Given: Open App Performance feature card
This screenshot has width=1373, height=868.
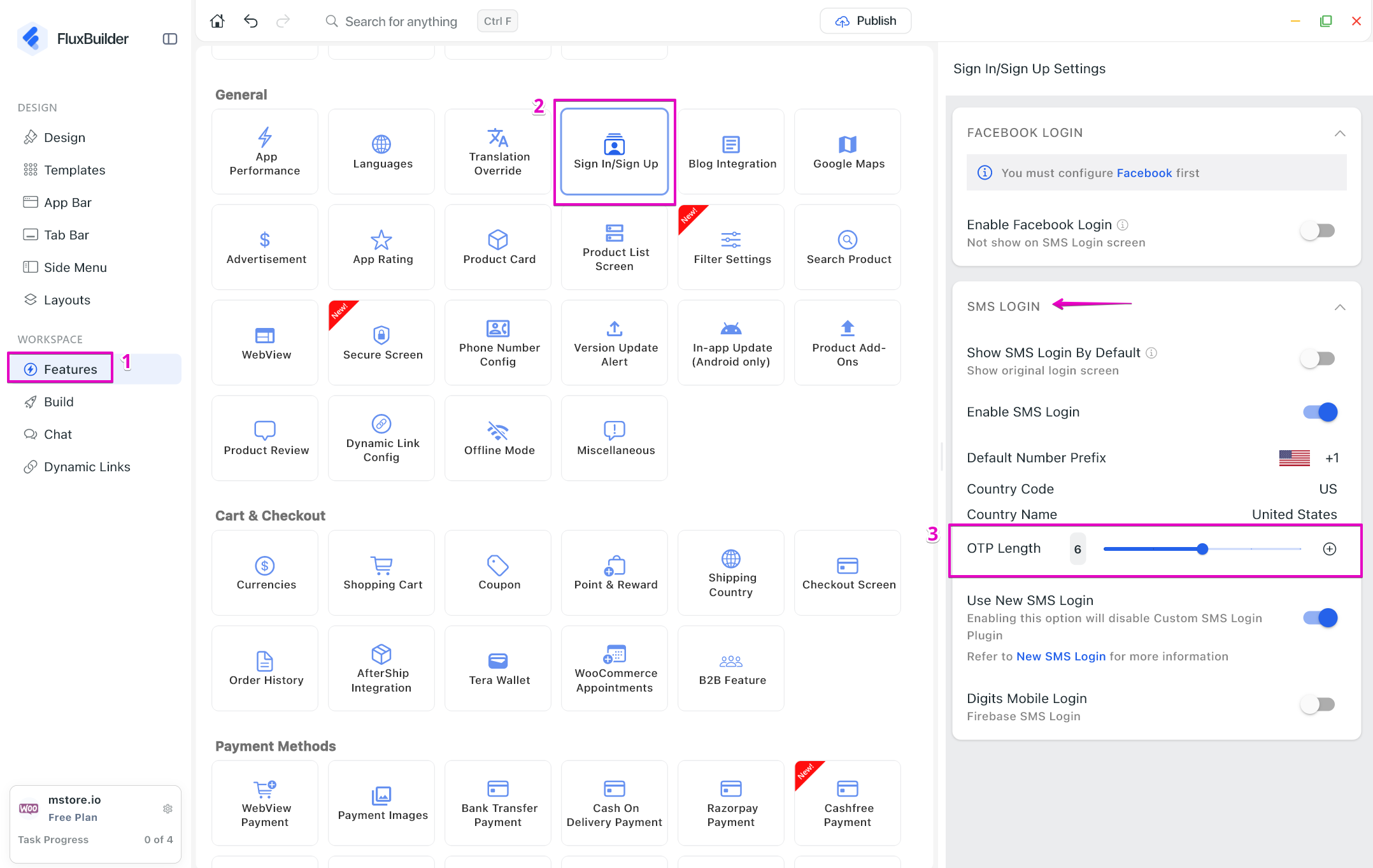Looking at the screenshot, I should pos(265,152).
